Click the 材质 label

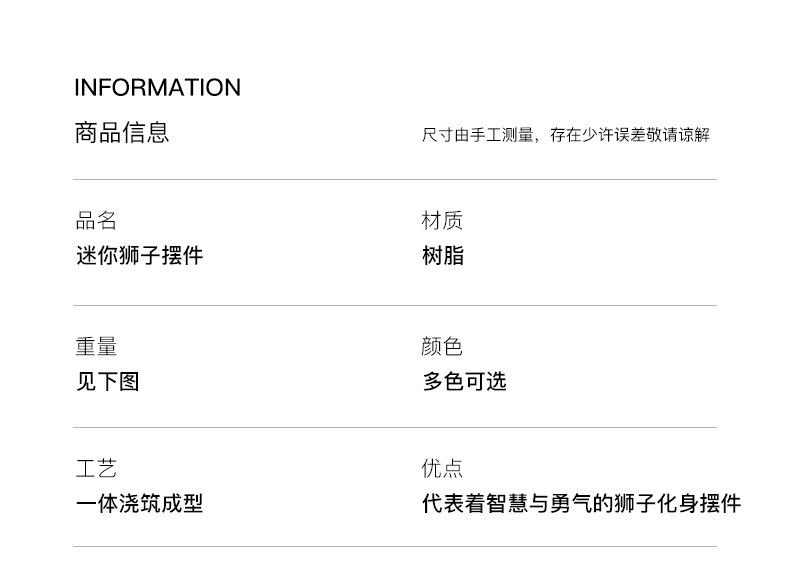pos(442,221)
